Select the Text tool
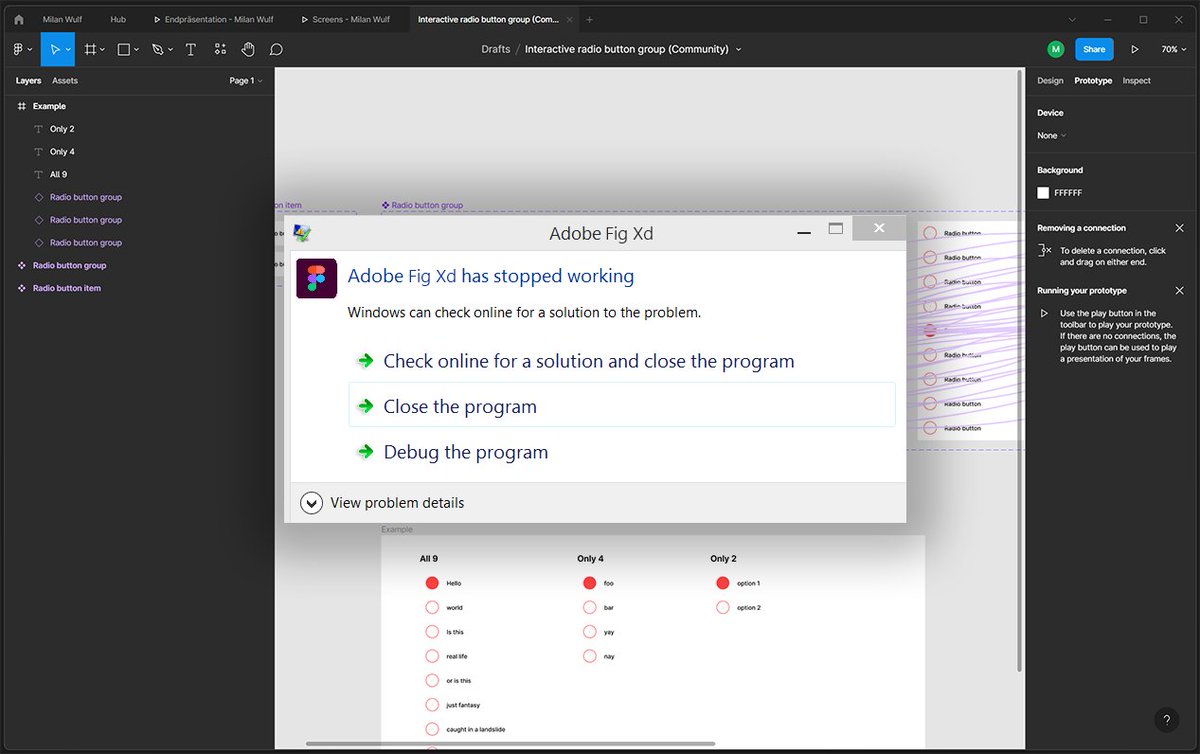The image size is (1200, 754). pyautogui.click(x=191, y=49)
